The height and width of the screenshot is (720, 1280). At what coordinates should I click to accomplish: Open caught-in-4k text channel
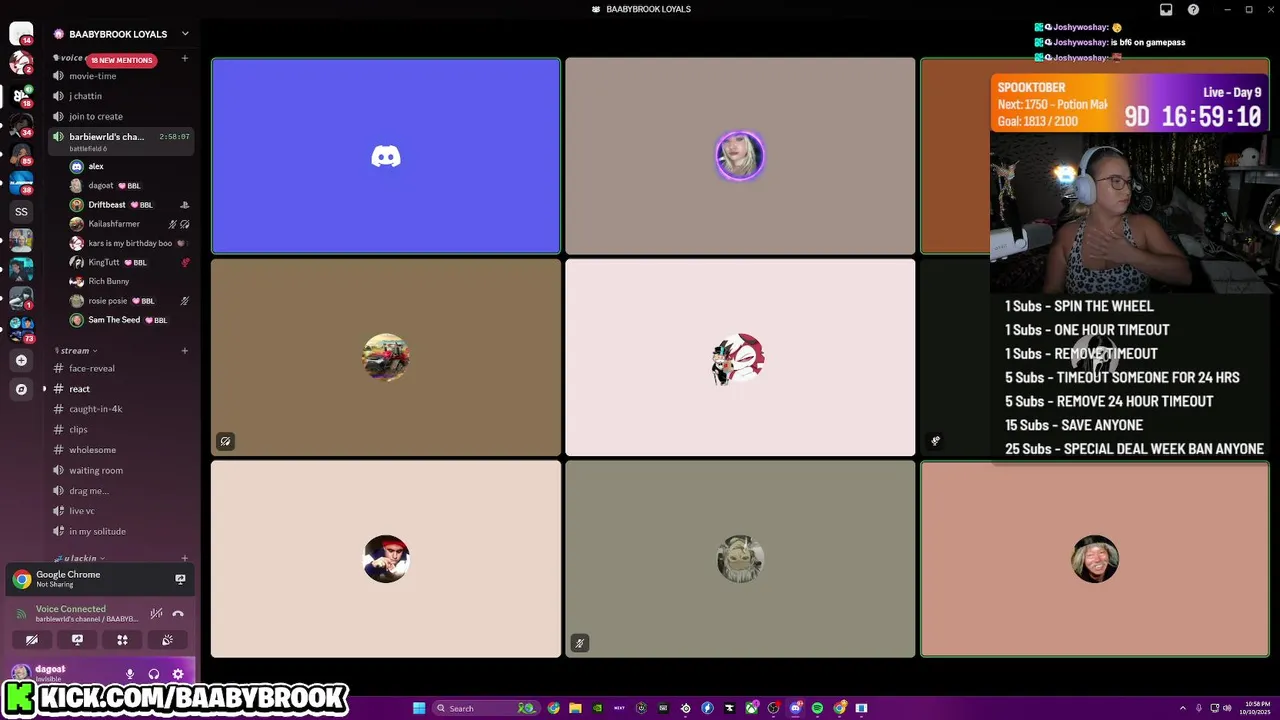click(121, 409)
